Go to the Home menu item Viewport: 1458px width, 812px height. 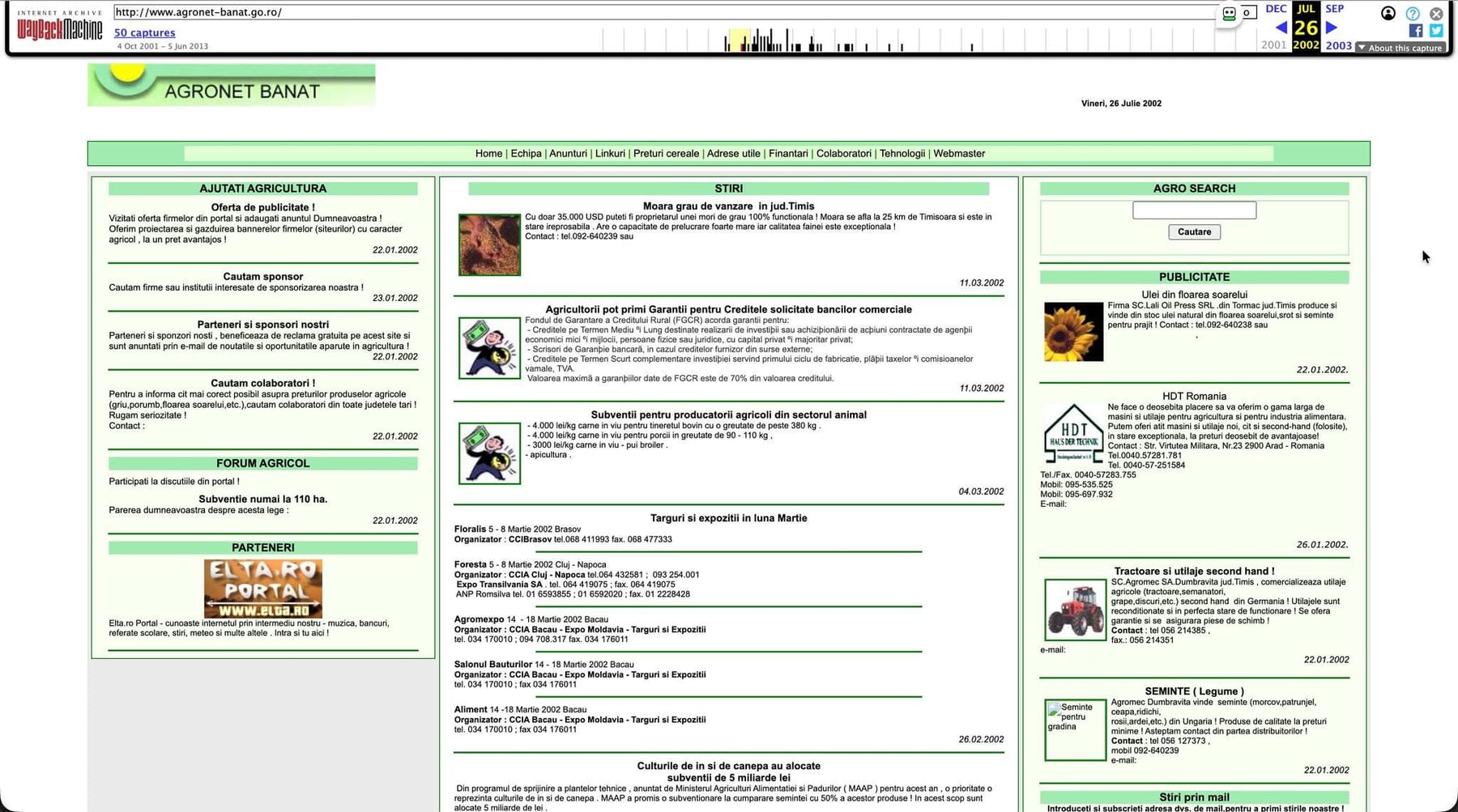(488, 154)
